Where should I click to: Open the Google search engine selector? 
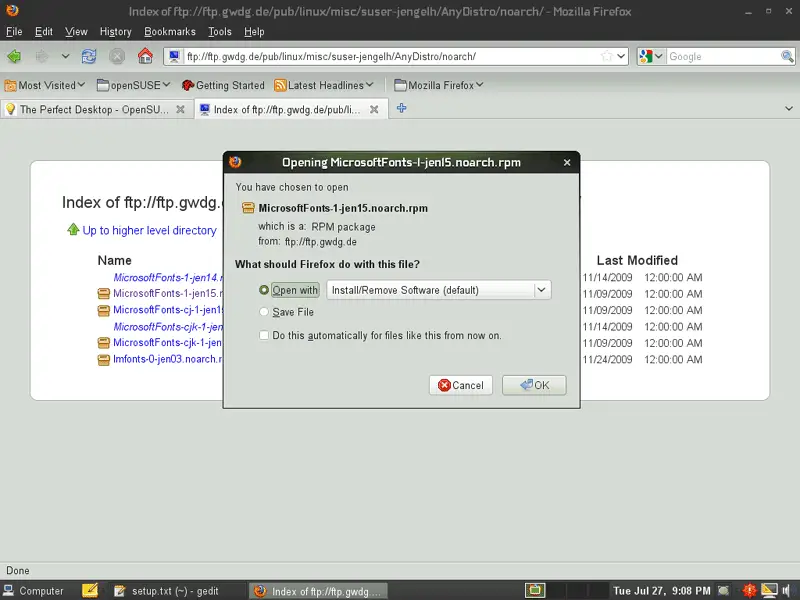coord(651,56)
